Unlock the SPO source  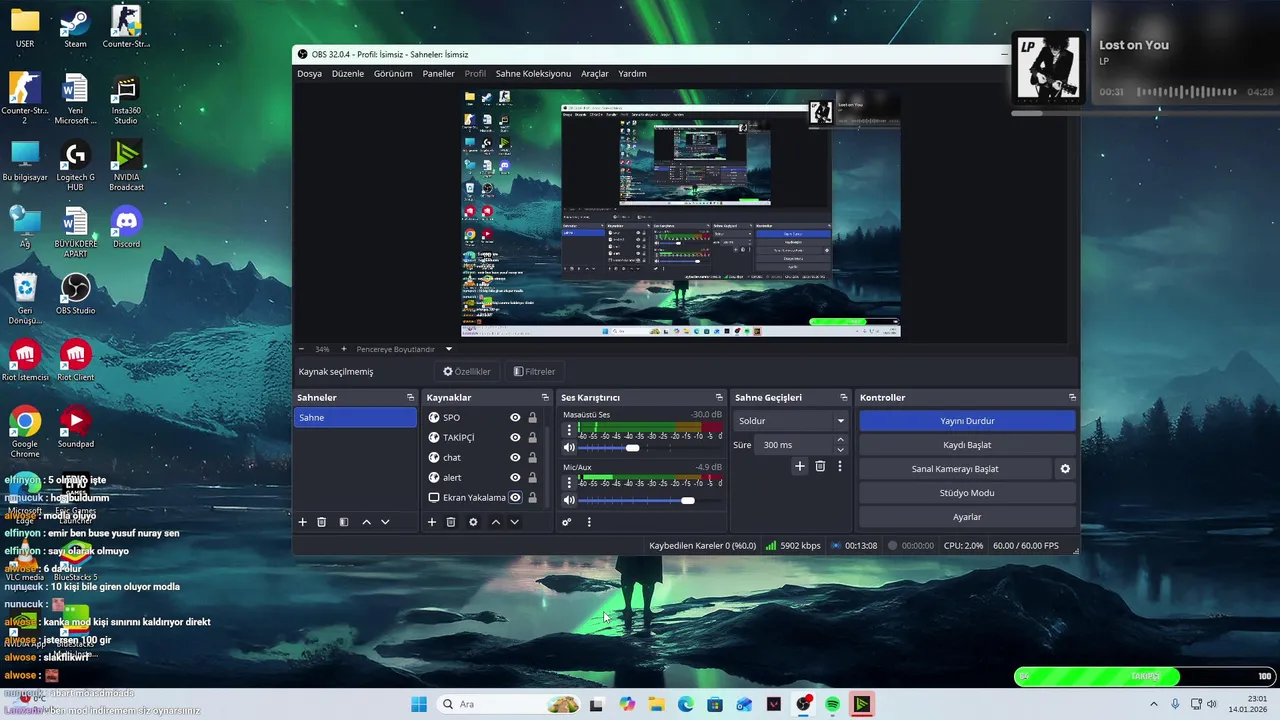532,418
